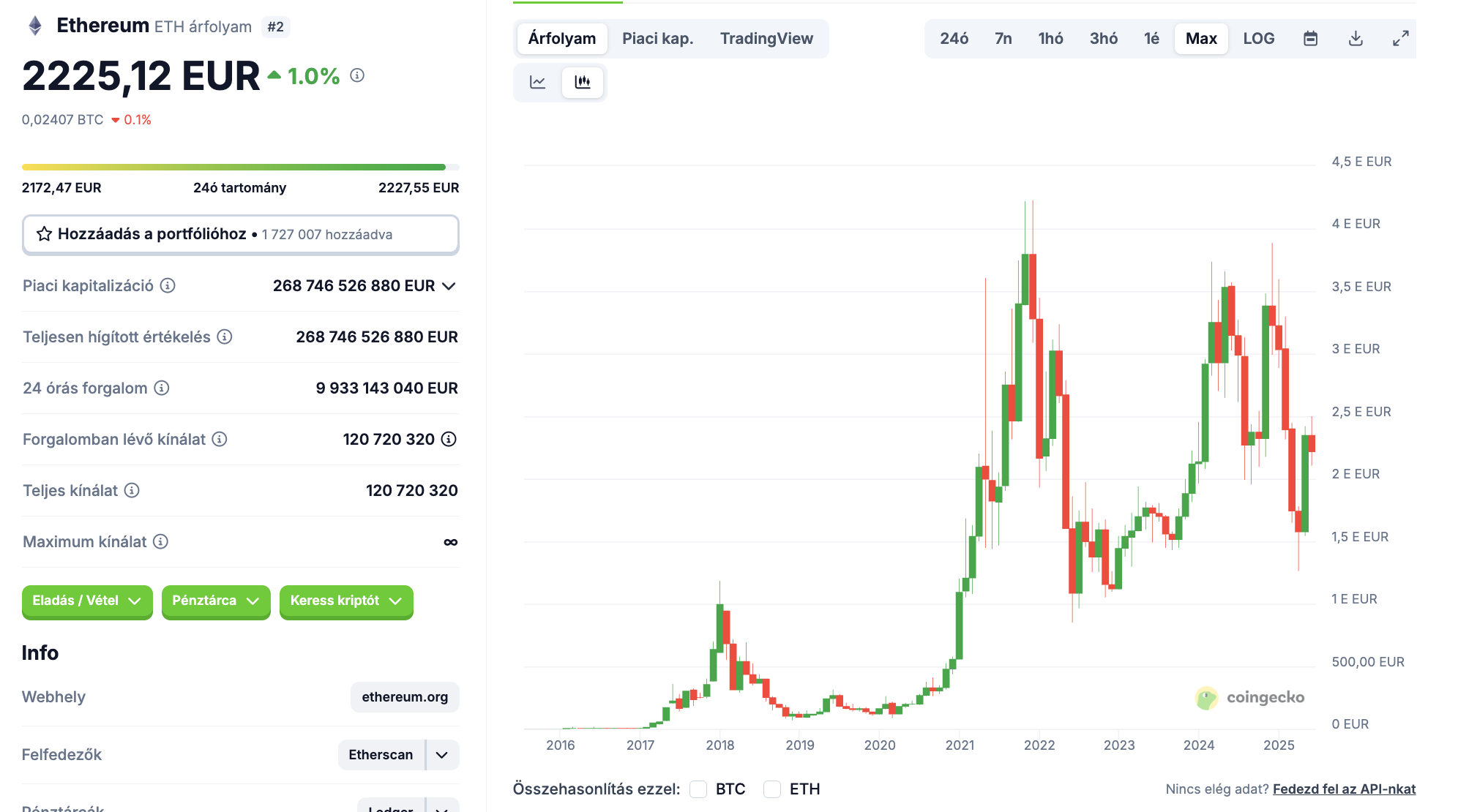Click the 0,02407 BTC price text
Viewport: 1458px width, 812px height.
tap(62, 120)
